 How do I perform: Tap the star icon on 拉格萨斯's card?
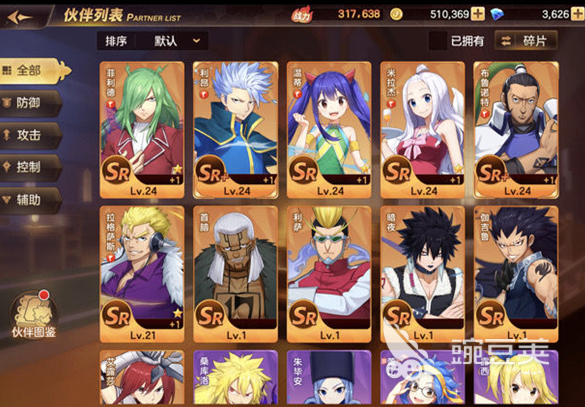tap(178, 313)
